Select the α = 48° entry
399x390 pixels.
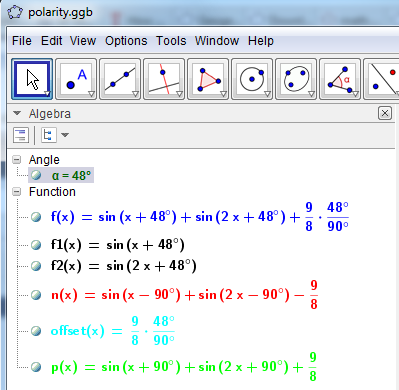(x=71, y=175)
